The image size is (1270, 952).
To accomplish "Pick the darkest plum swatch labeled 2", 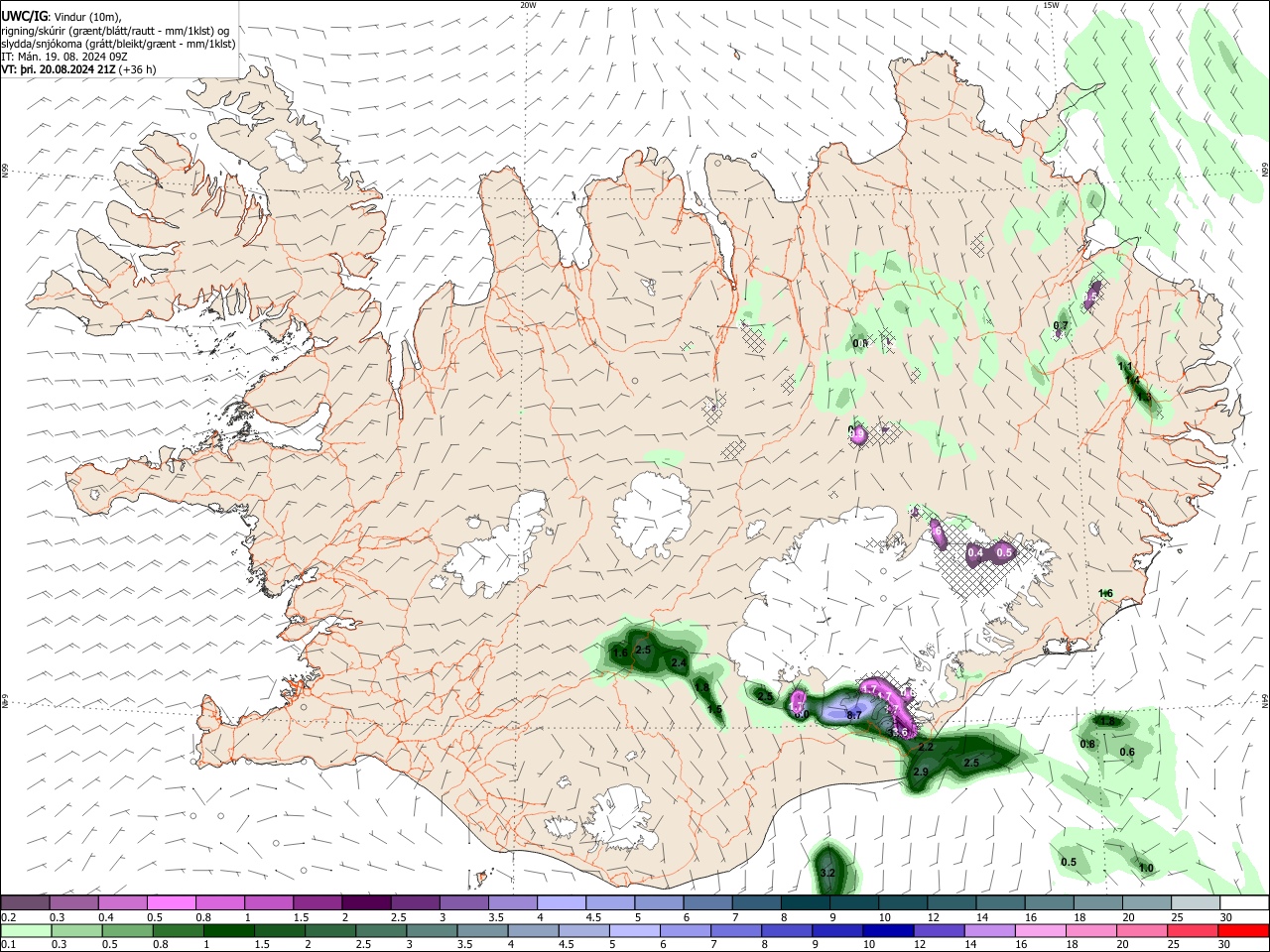I will coord(366,903).
